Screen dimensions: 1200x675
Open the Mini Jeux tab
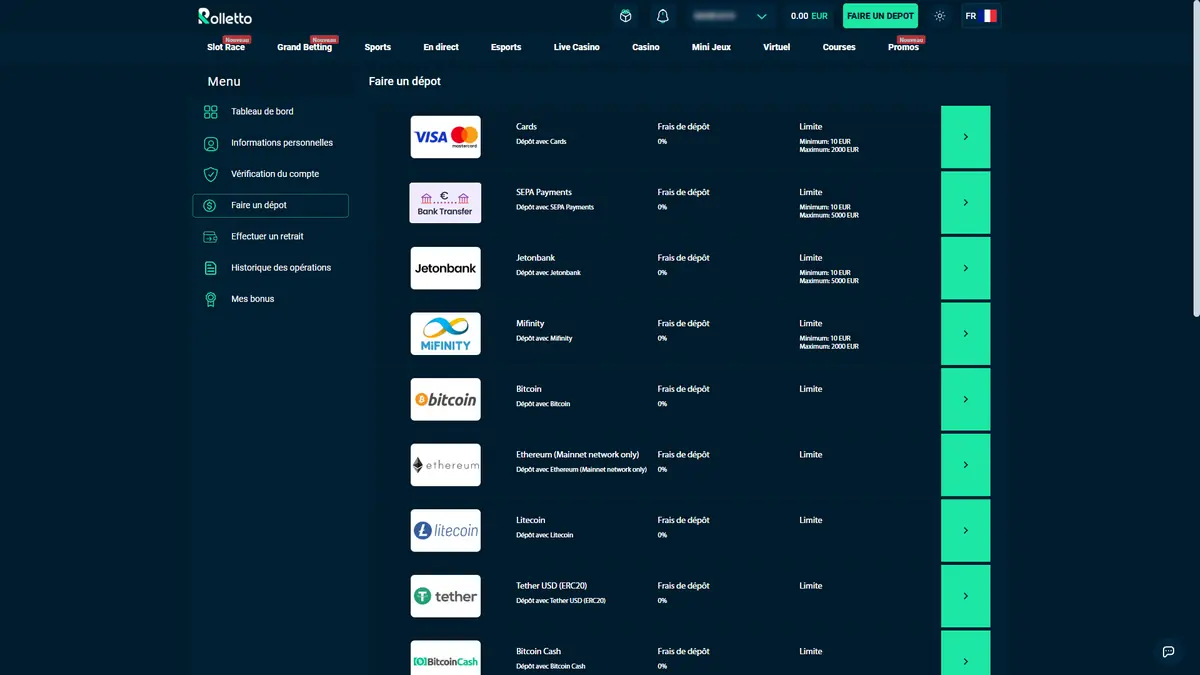point(711,47)
